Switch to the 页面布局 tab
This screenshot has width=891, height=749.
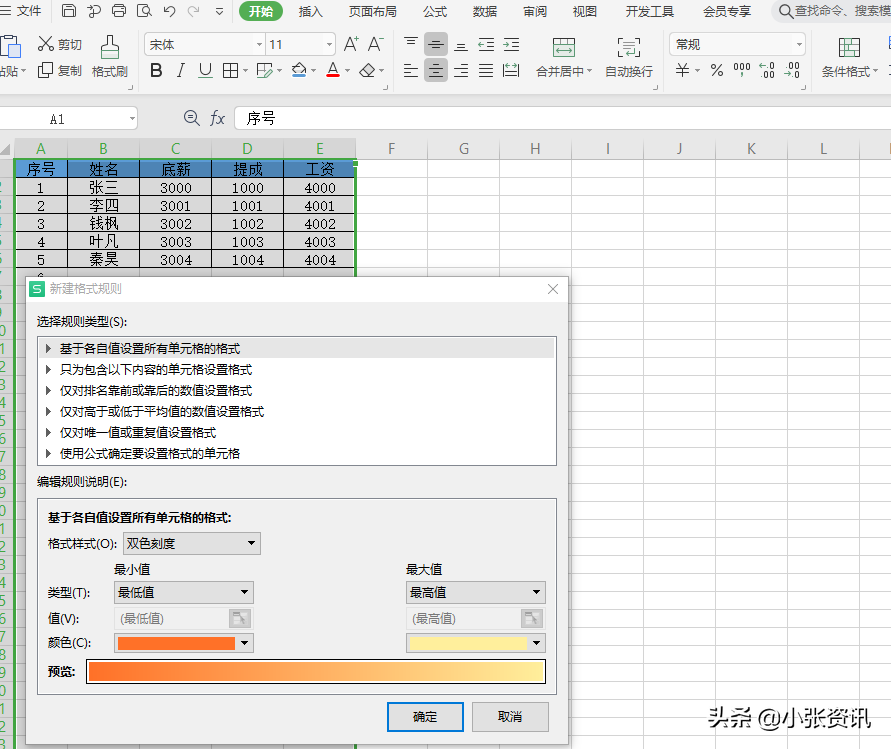pos(373,11)
